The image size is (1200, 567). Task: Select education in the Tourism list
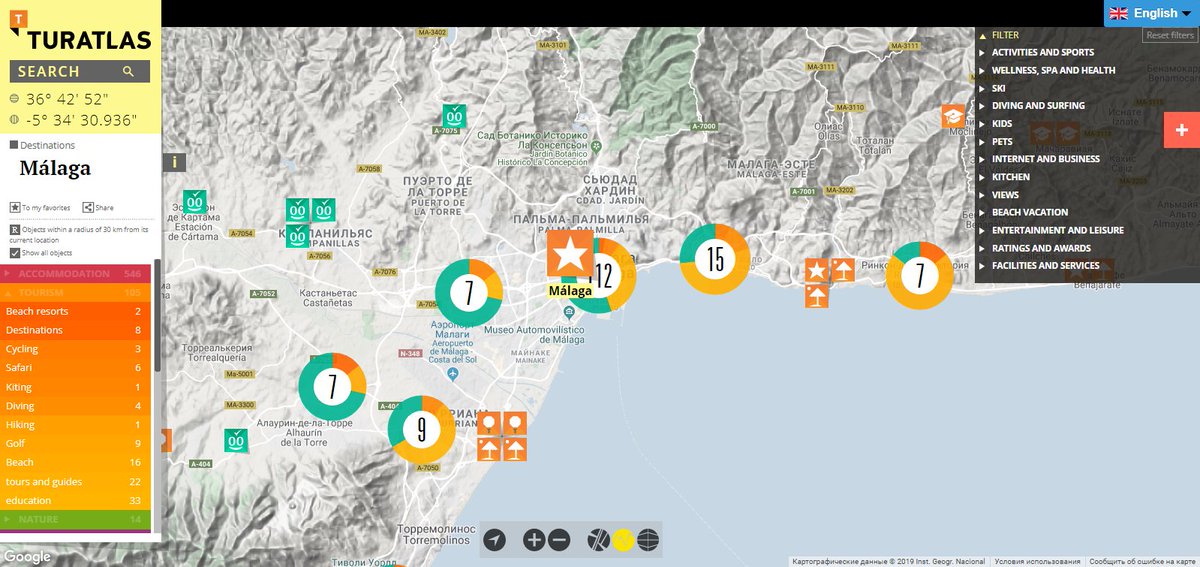coord(76,501)
